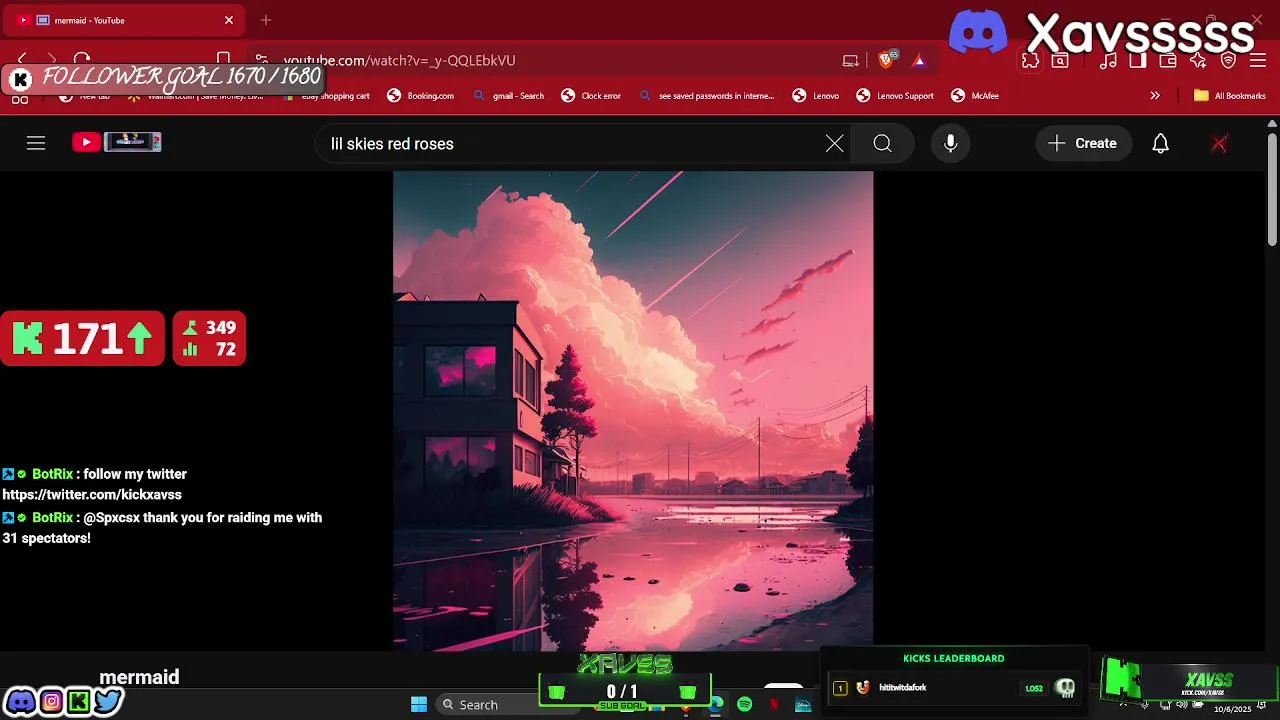The image size is (1280, 720).
Task: Clear the YouTube search box with X
Action: pyautogui.click(x=835, y=144)
